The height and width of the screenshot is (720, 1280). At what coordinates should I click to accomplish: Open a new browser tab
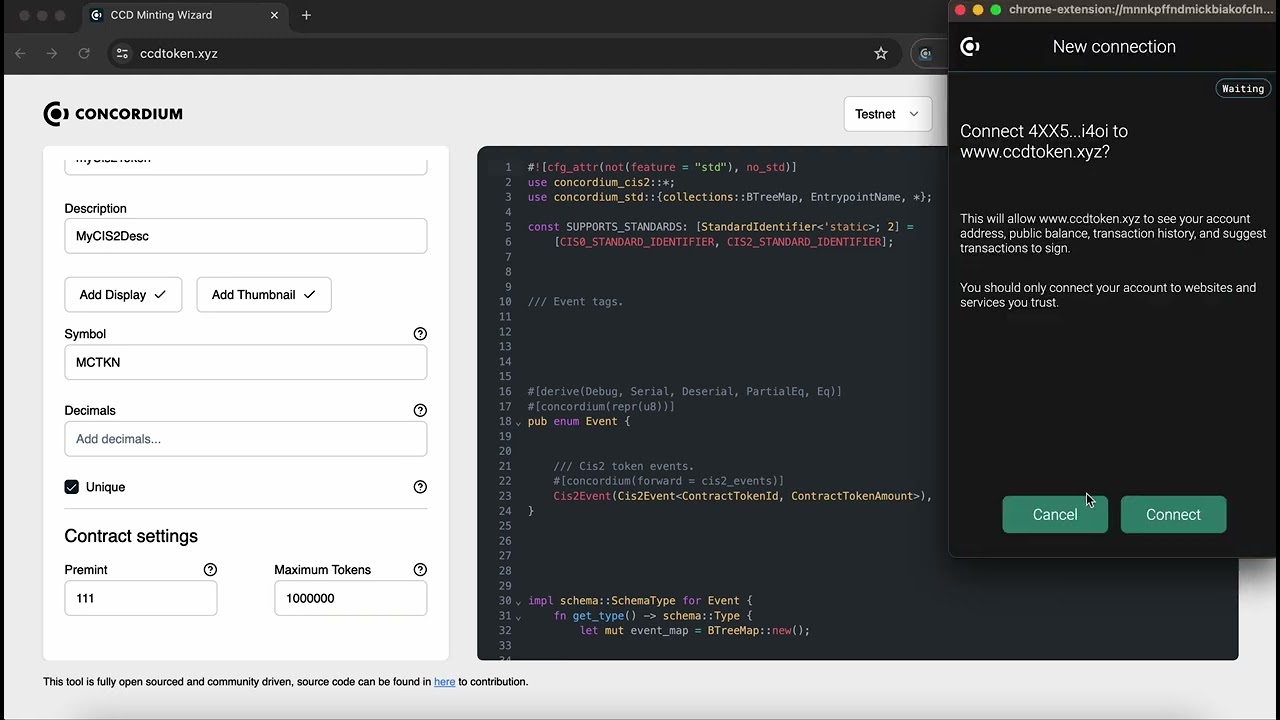(306, 15)
